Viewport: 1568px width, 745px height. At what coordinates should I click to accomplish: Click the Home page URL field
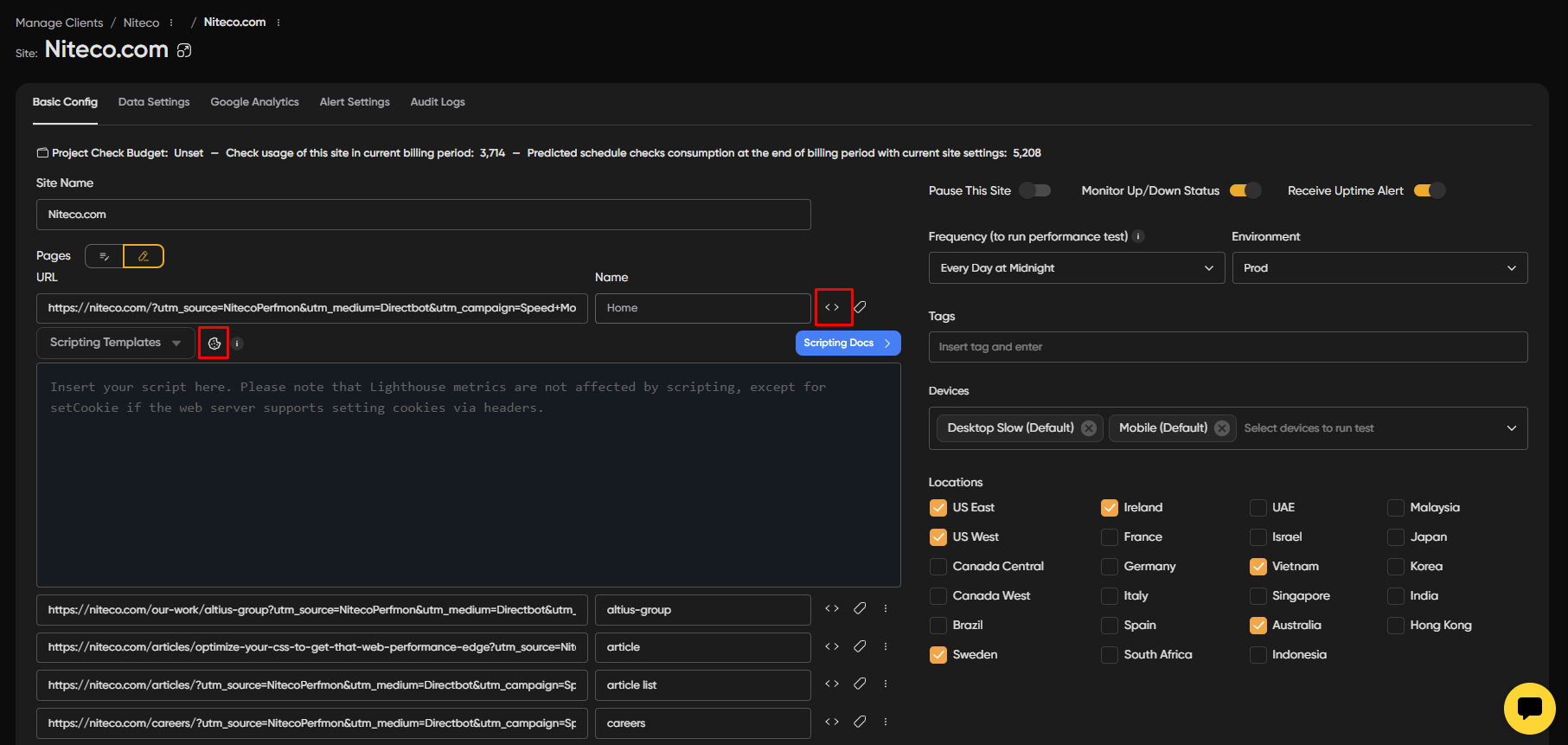point(312,308)
